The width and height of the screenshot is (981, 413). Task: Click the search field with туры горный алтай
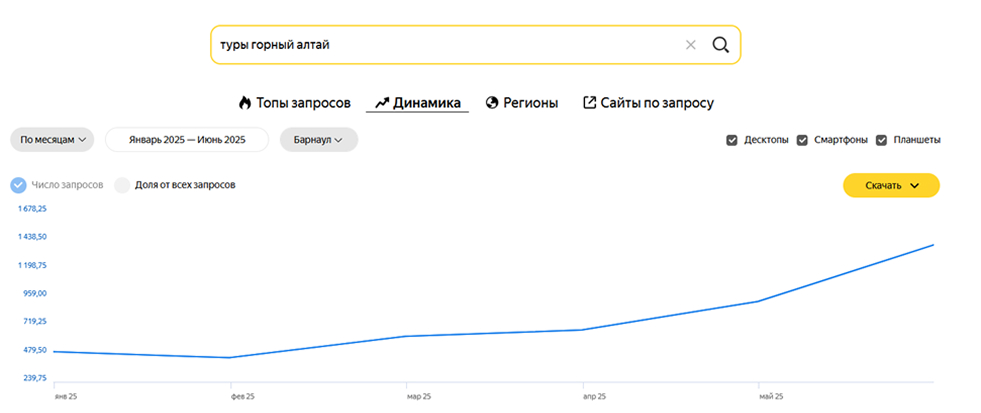tap(440, 45)
